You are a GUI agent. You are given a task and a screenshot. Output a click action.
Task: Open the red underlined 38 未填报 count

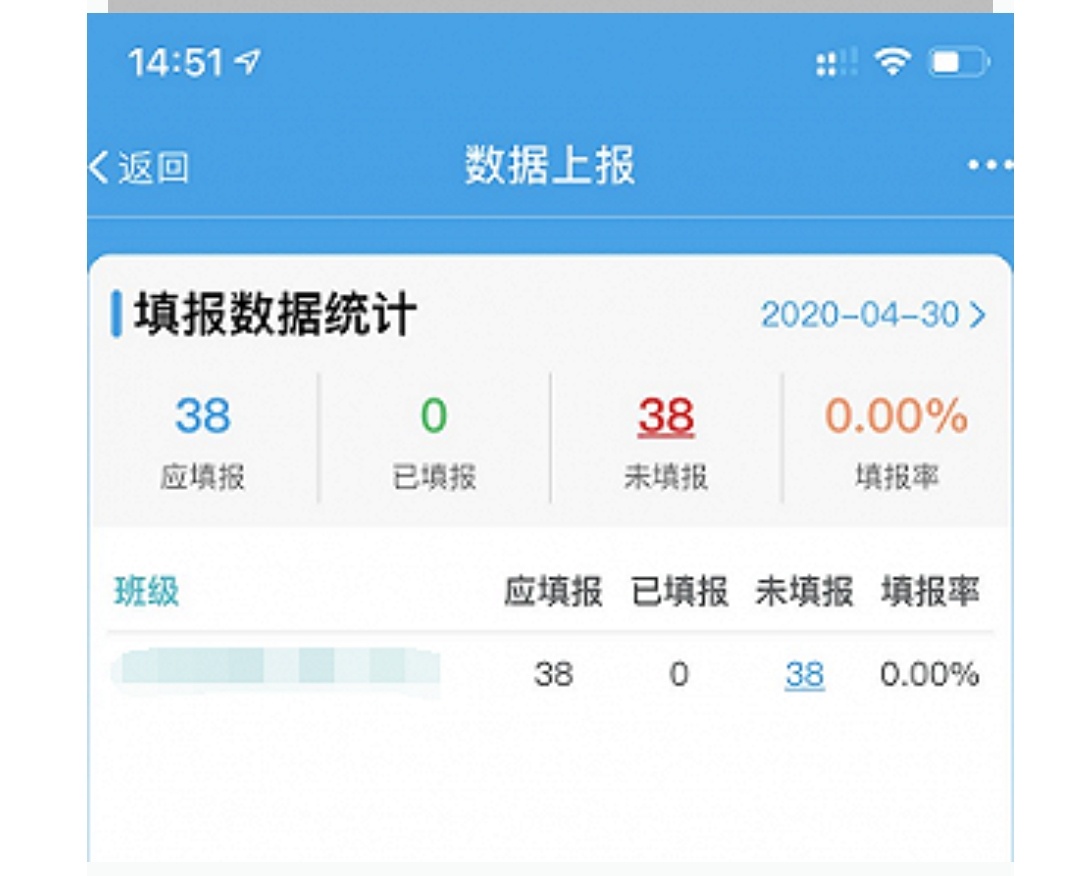666,416
